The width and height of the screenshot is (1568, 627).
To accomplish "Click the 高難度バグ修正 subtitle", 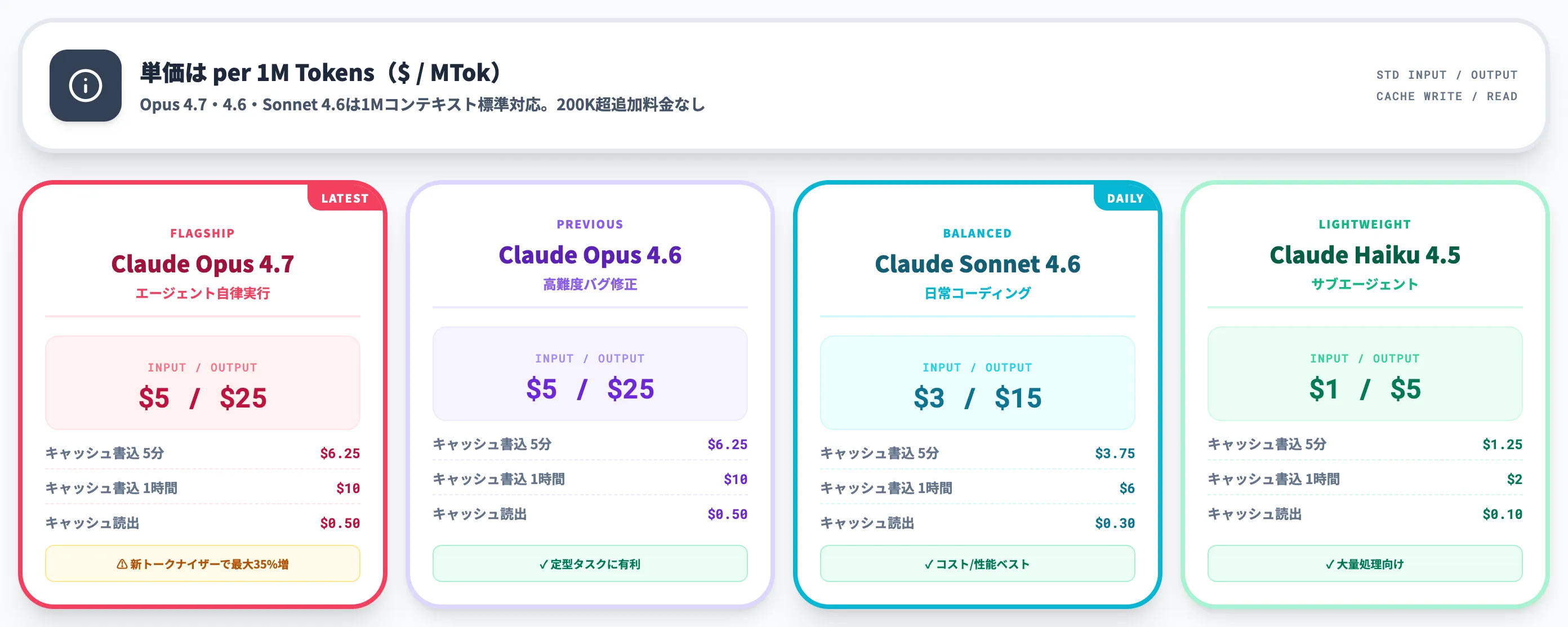I will 590,284.
